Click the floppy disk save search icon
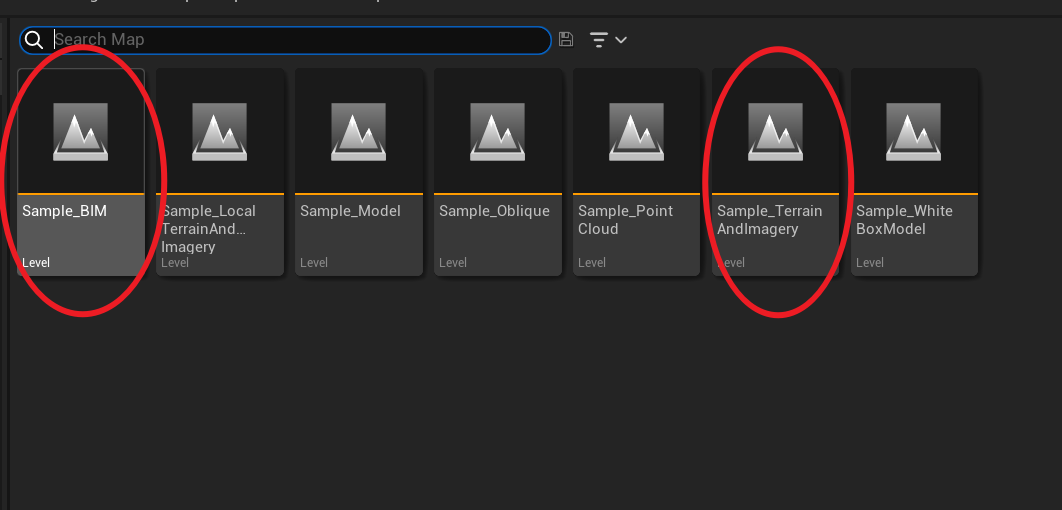Screen dimensions: 1062x510 click(x=566, y=40)
